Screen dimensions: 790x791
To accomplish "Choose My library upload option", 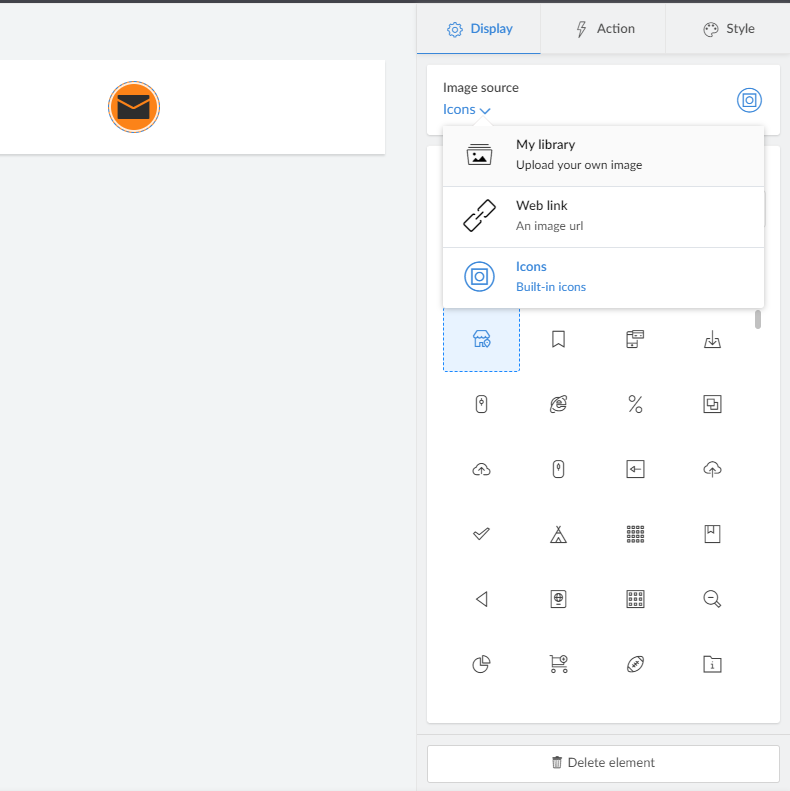I will 603,155.
